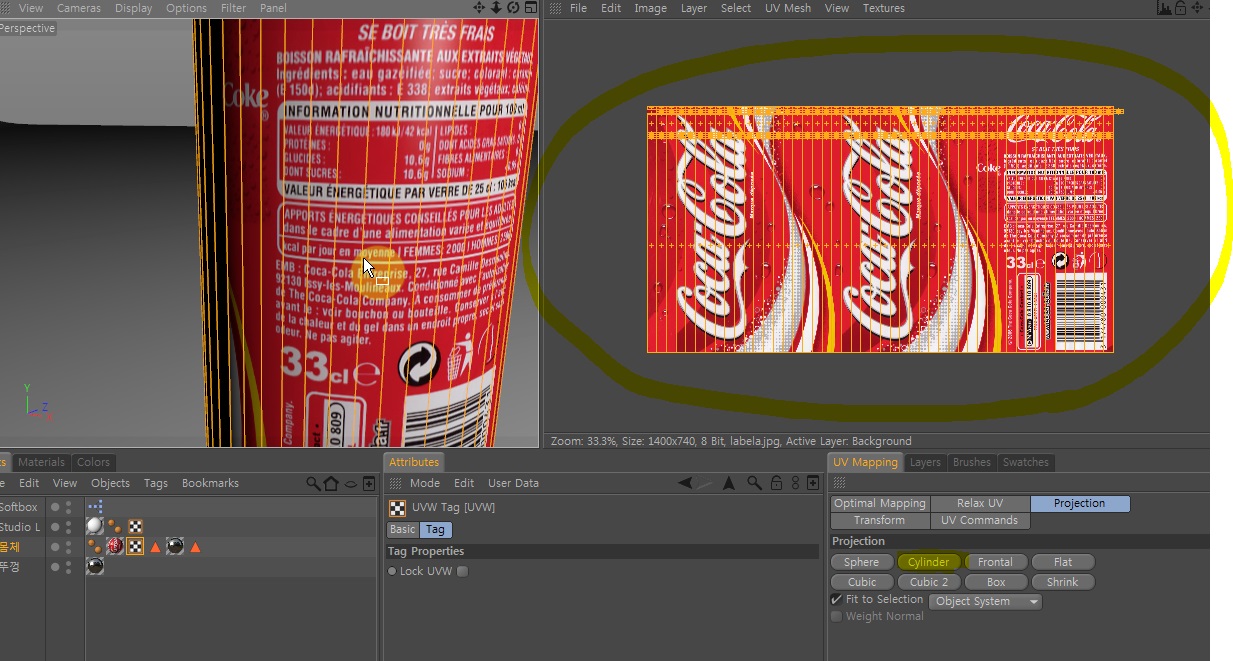Apply the Shrink projection

pos(1063,582)
